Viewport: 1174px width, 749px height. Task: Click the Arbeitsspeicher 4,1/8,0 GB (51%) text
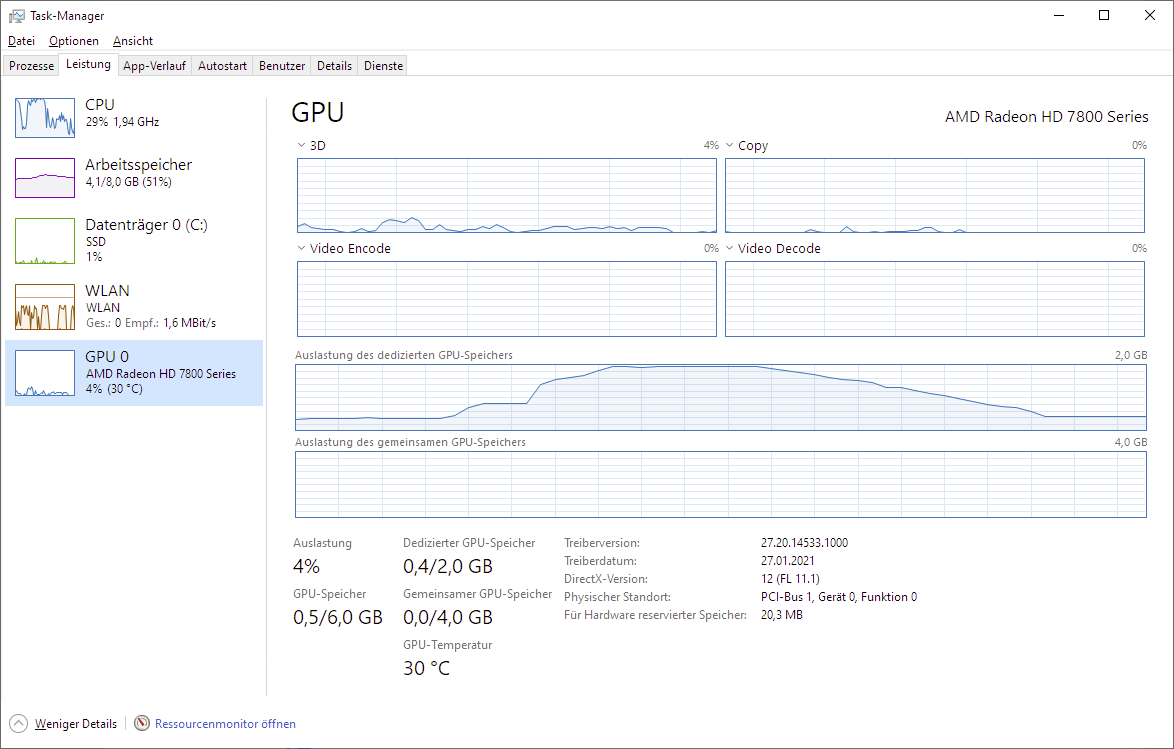point(128,182)
